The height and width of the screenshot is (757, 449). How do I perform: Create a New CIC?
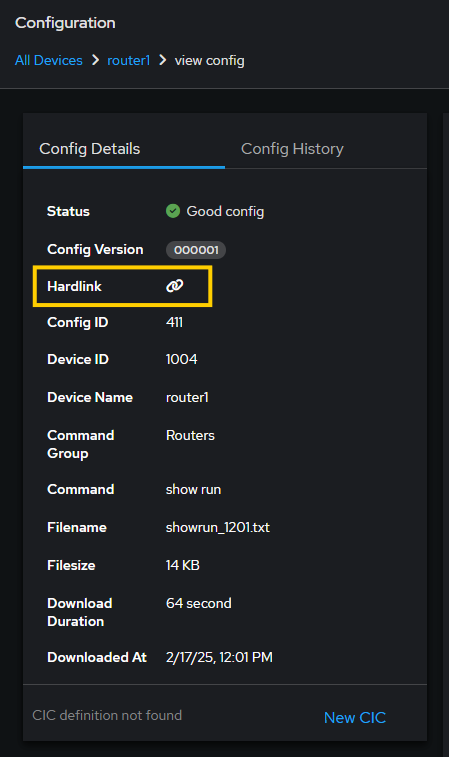click(x=355, y=717)
